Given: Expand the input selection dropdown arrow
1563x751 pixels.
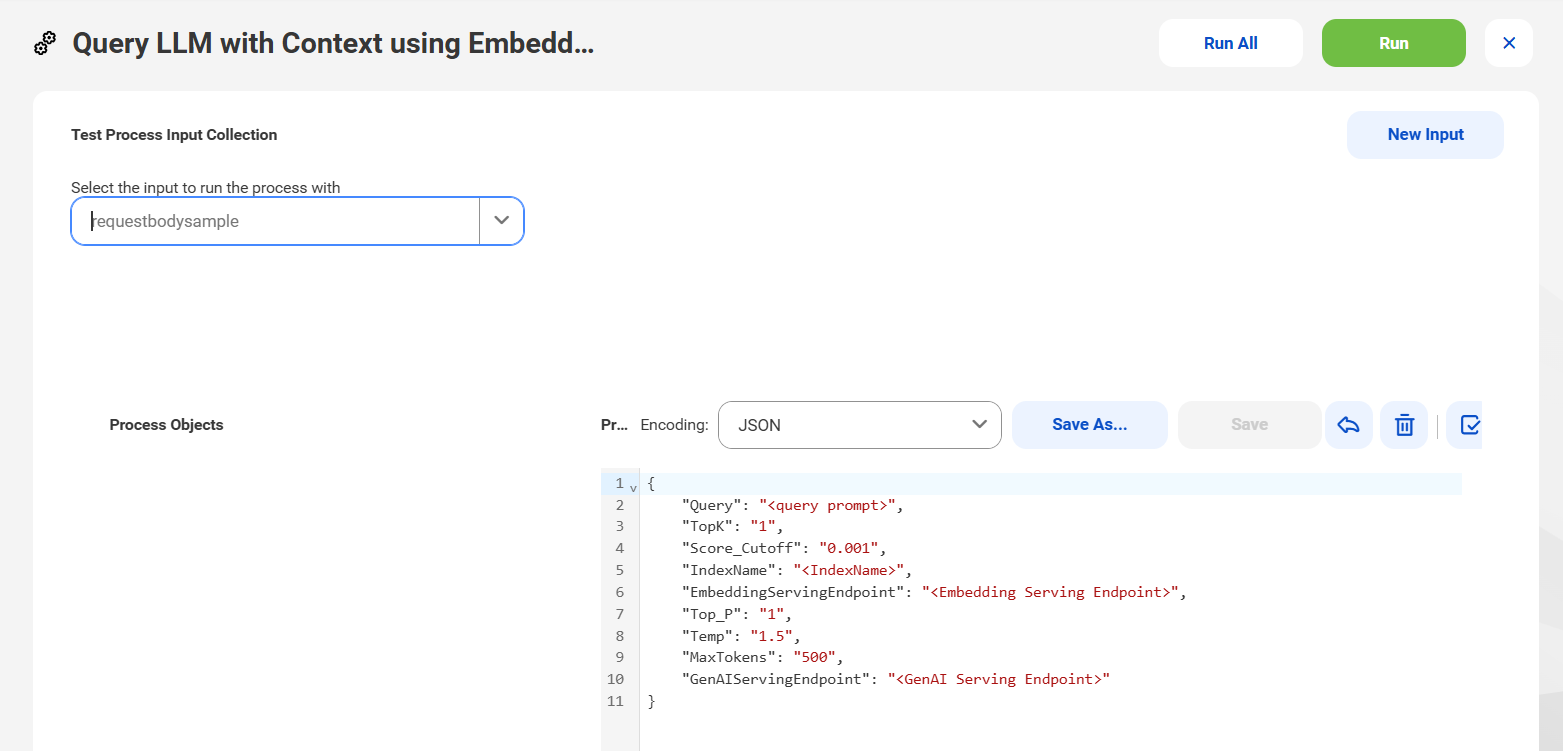Looking at the screenshot, I should (x=502, y=221).
